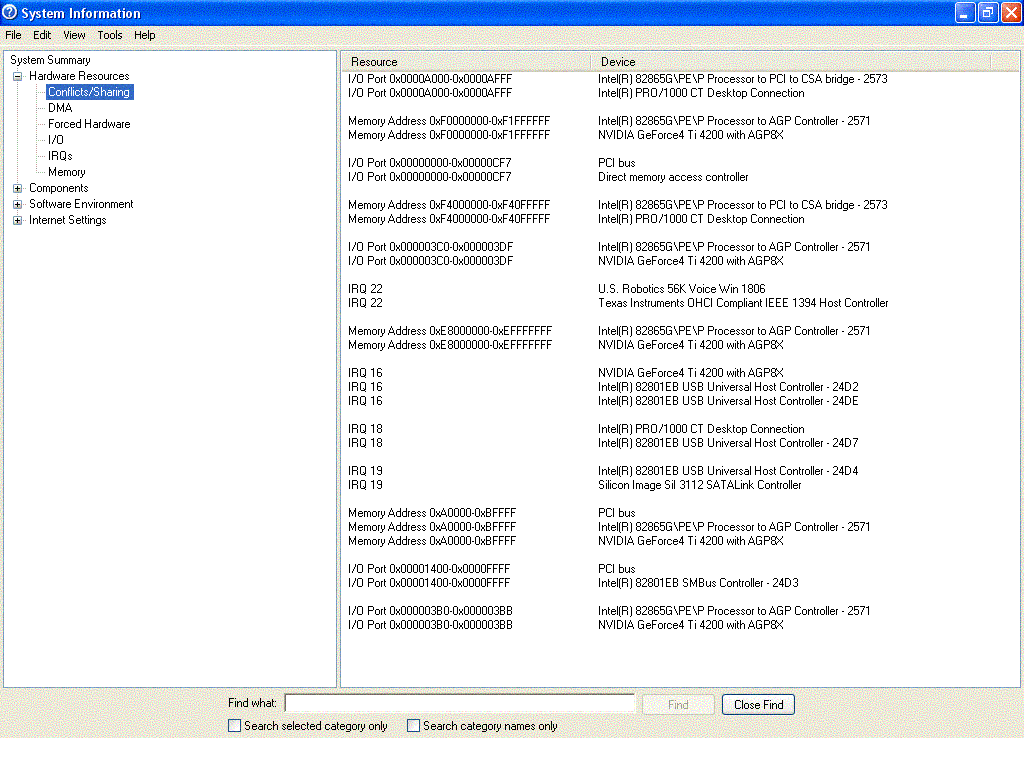
Task: Expand the Components tree node
Action: tap(18, 189)
